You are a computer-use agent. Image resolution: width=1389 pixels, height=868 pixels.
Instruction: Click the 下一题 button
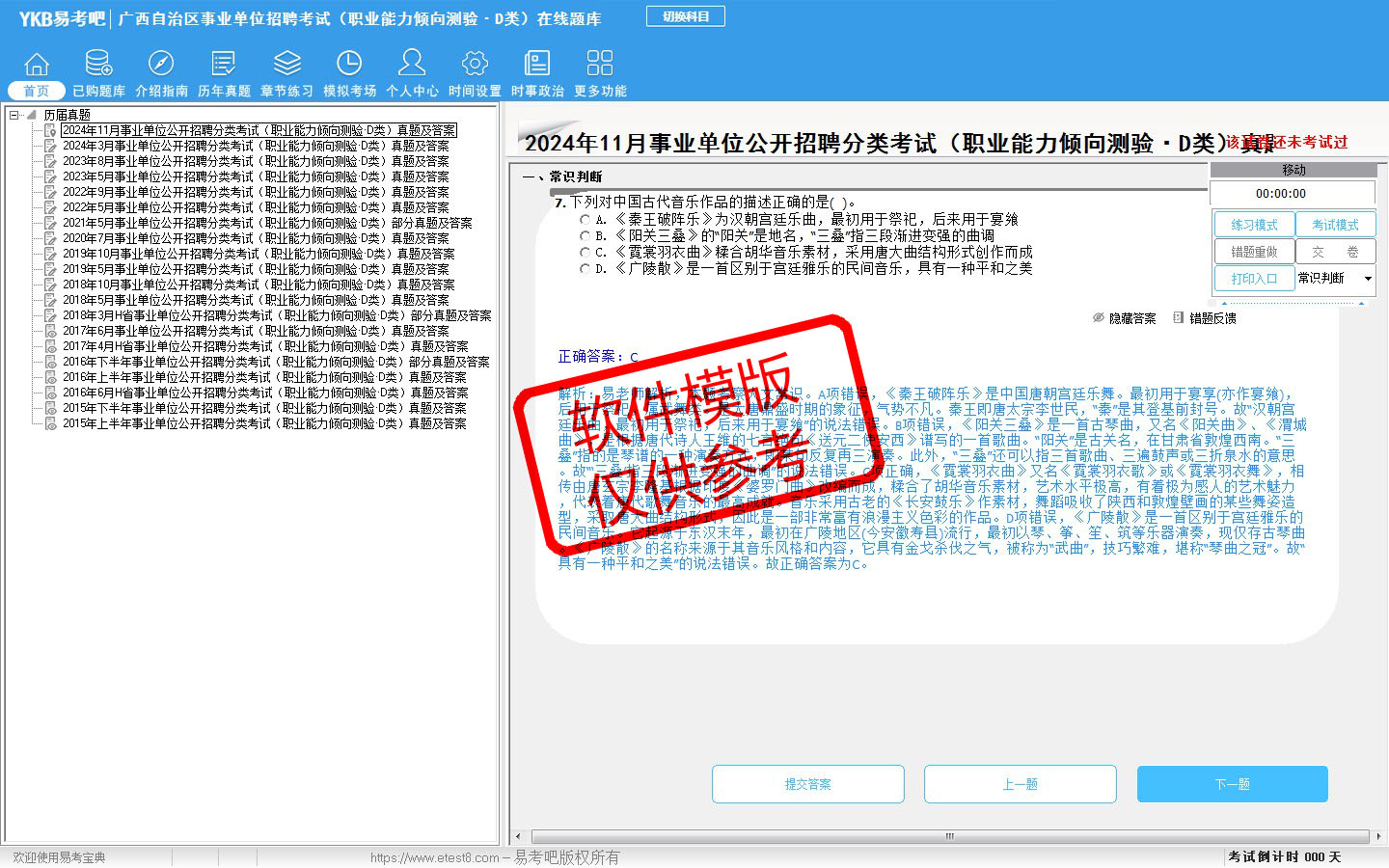1232,784
